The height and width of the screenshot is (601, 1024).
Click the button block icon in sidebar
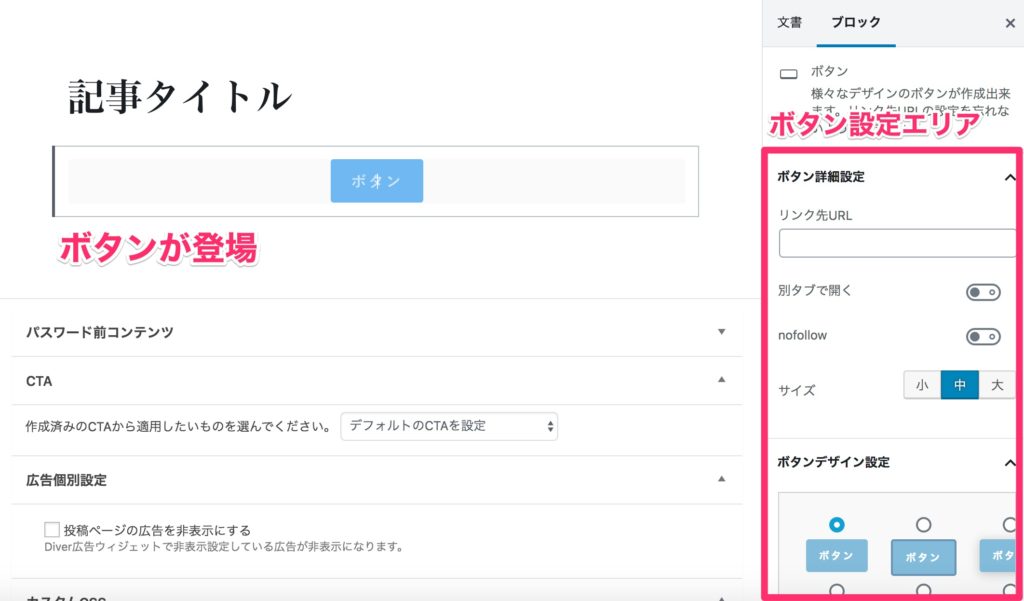pyautogui.click(x=789, y=74)
